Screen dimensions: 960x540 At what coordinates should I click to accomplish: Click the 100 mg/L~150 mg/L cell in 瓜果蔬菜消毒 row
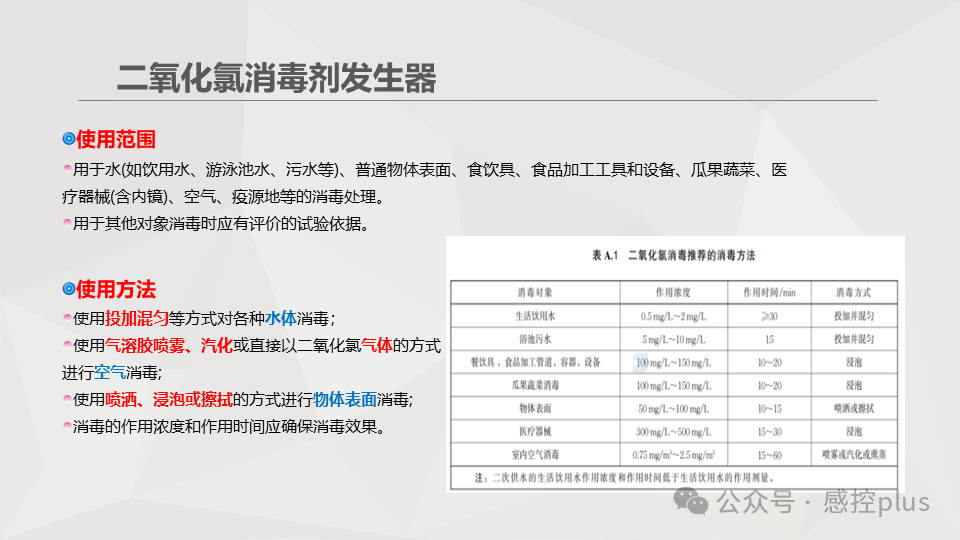coord(673,386)
